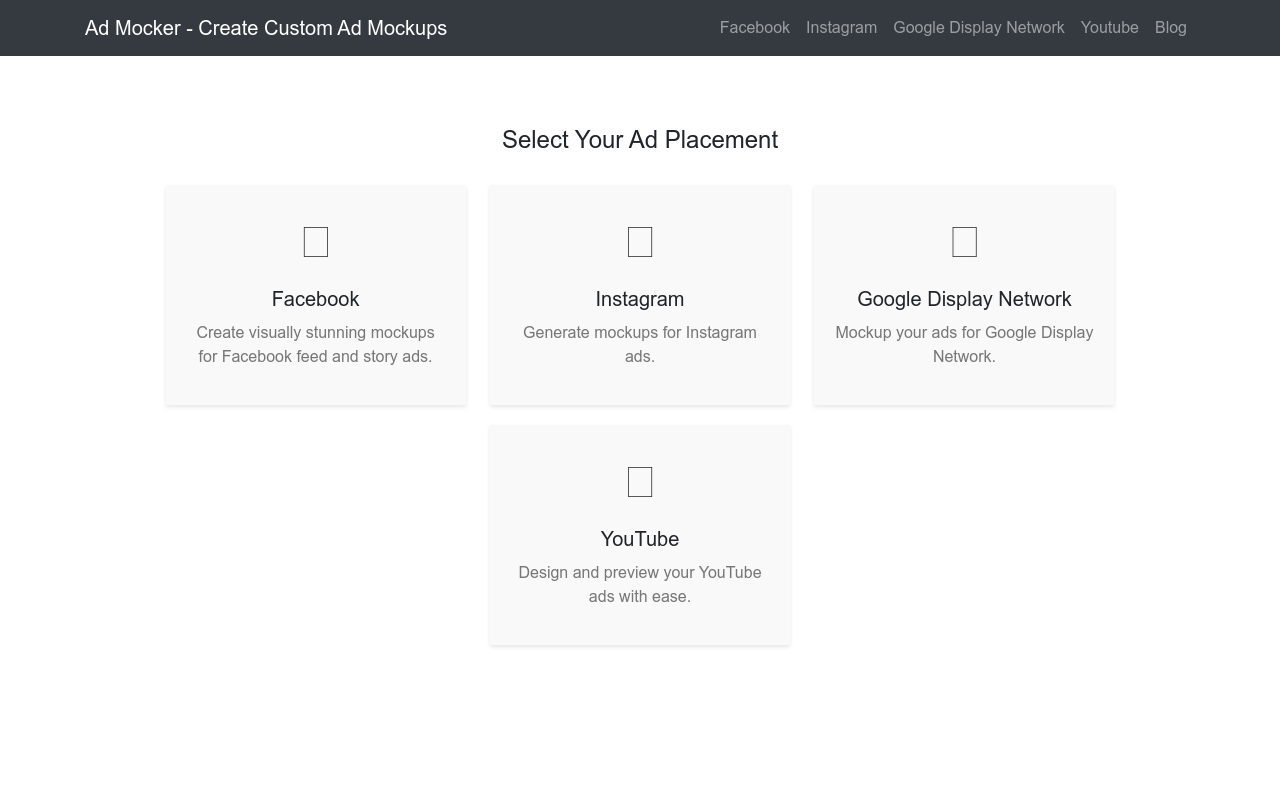
Task: Open Facebook from the top navigation bar
Action: pos(754,28)
